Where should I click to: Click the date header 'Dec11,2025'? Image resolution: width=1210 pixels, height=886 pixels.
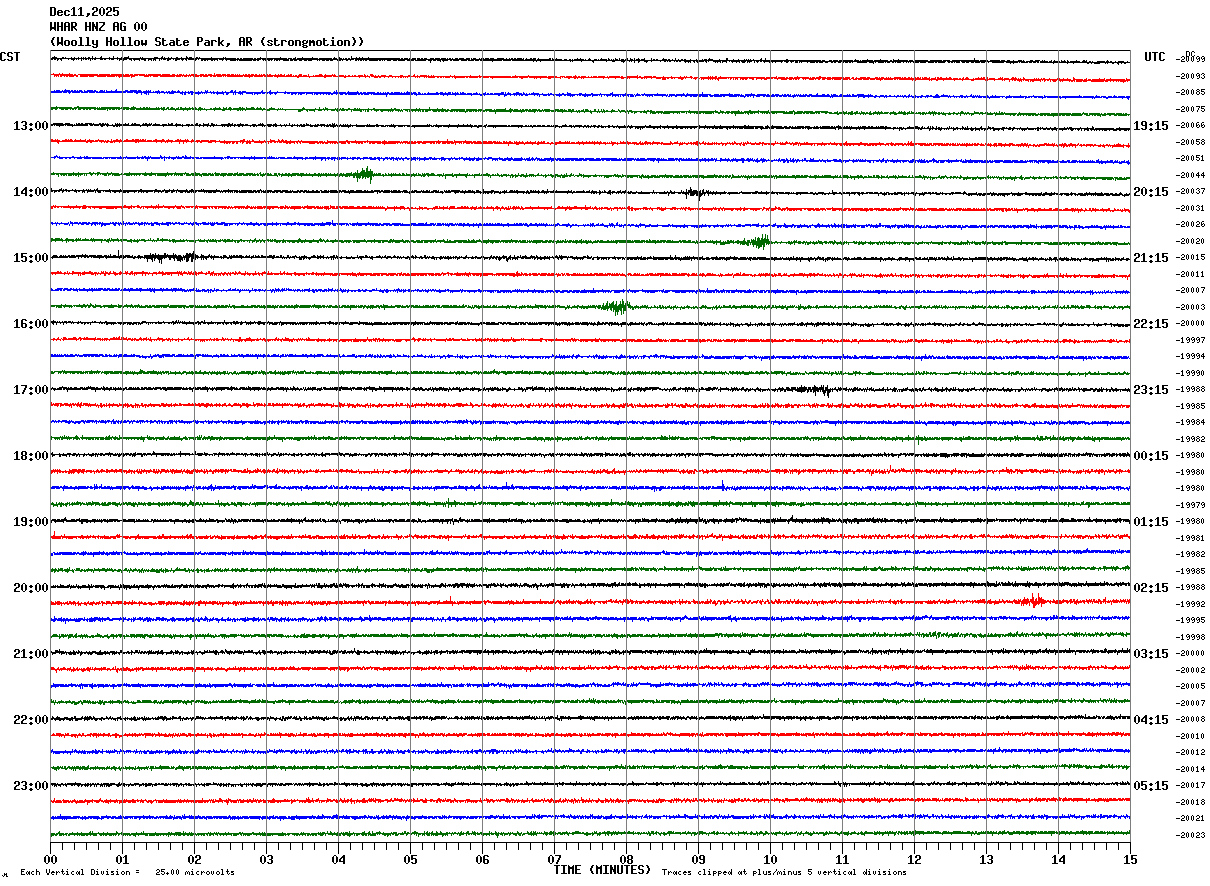tap(84, 12)
